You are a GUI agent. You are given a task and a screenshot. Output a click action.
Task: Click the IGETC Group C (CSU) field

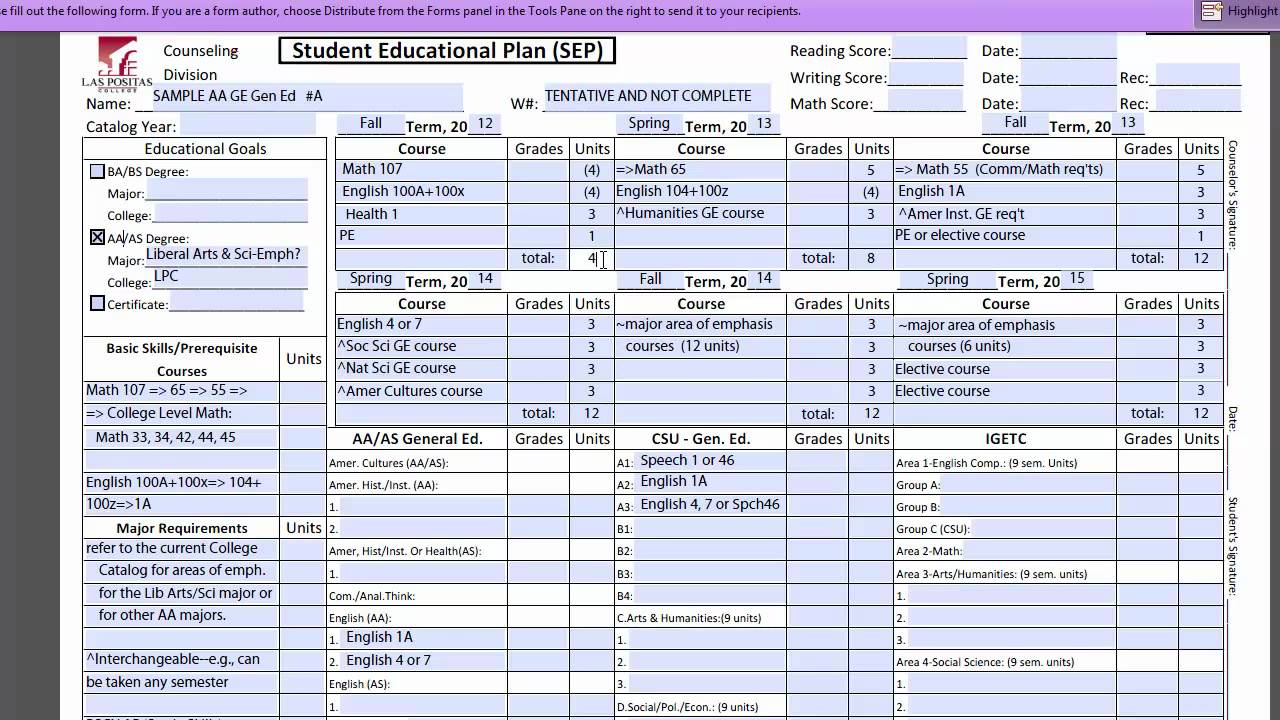click(x=1043, y=529)
